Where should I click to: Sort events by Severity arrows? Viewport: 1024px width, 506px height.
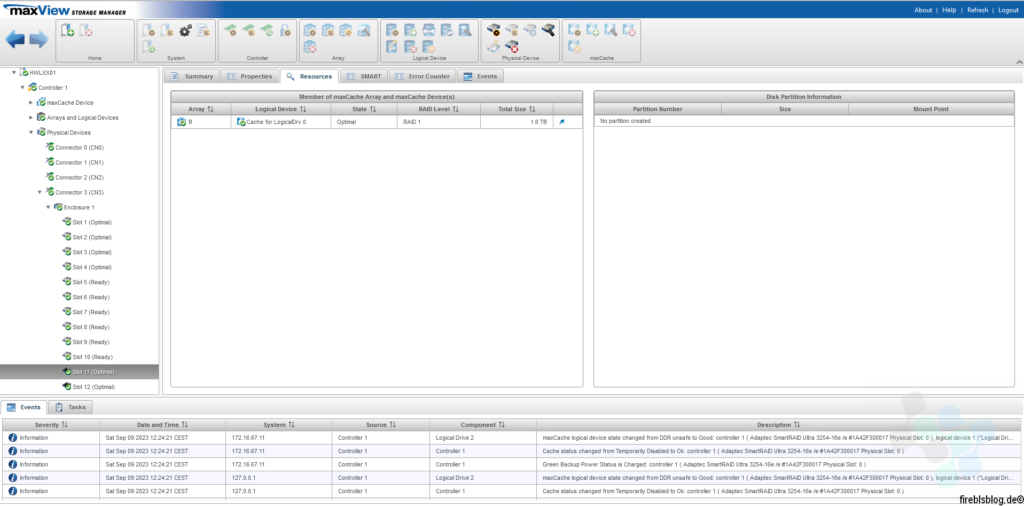[65, 424]
